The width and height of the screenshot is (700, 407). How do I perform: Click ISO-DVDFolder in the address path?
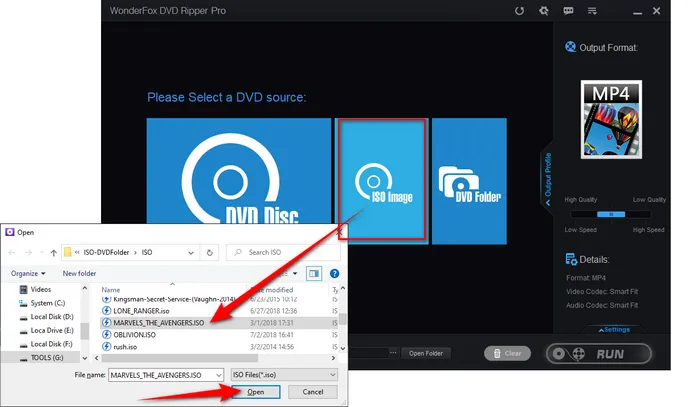106,253
